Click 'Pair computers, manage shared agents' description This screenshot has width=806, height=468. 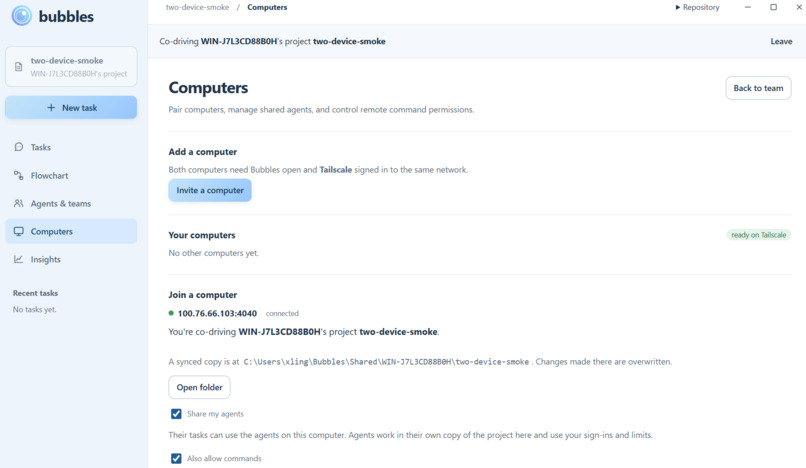pos(321,110)
